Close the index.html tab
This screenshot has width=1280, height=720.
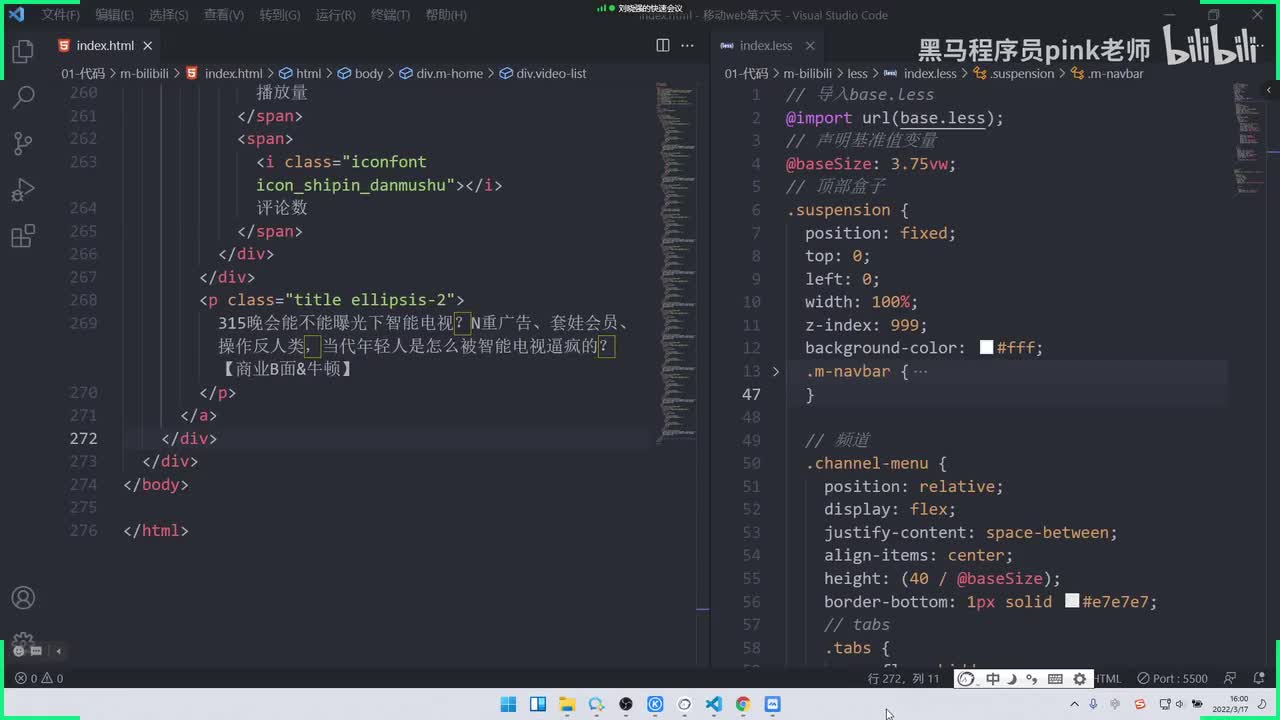(148, 46)
